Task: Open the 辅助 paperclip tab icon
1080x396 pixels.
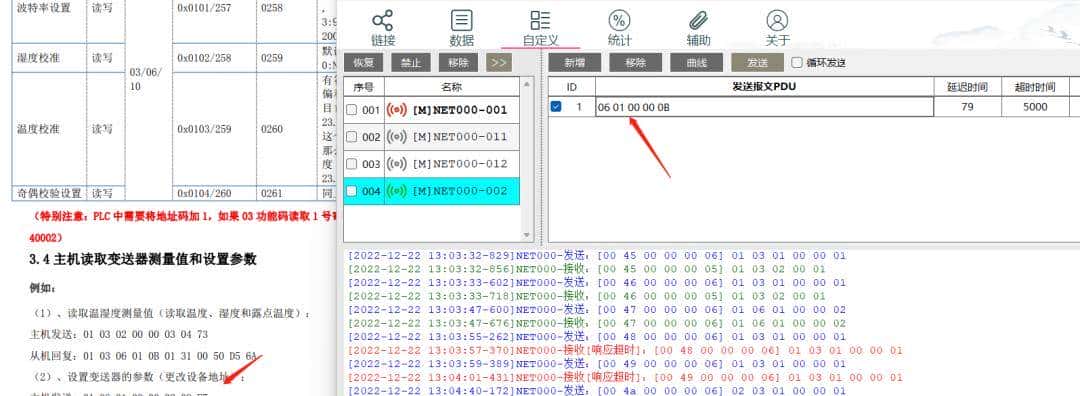Action: click(x=698, y=21)
